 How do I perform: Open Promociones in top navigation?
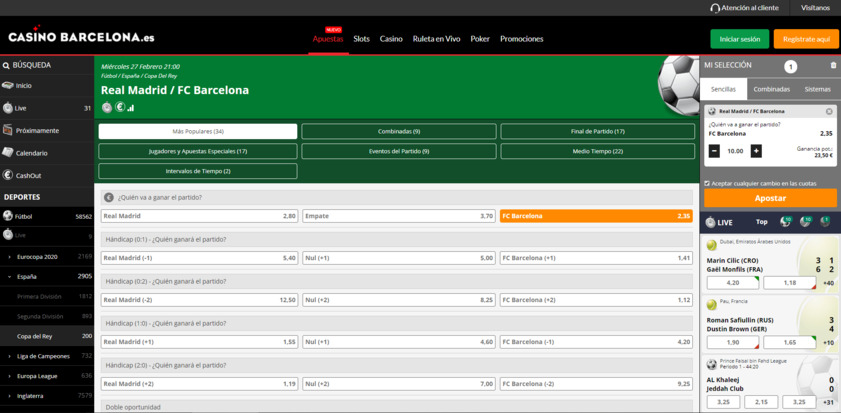tap(521, 39)
